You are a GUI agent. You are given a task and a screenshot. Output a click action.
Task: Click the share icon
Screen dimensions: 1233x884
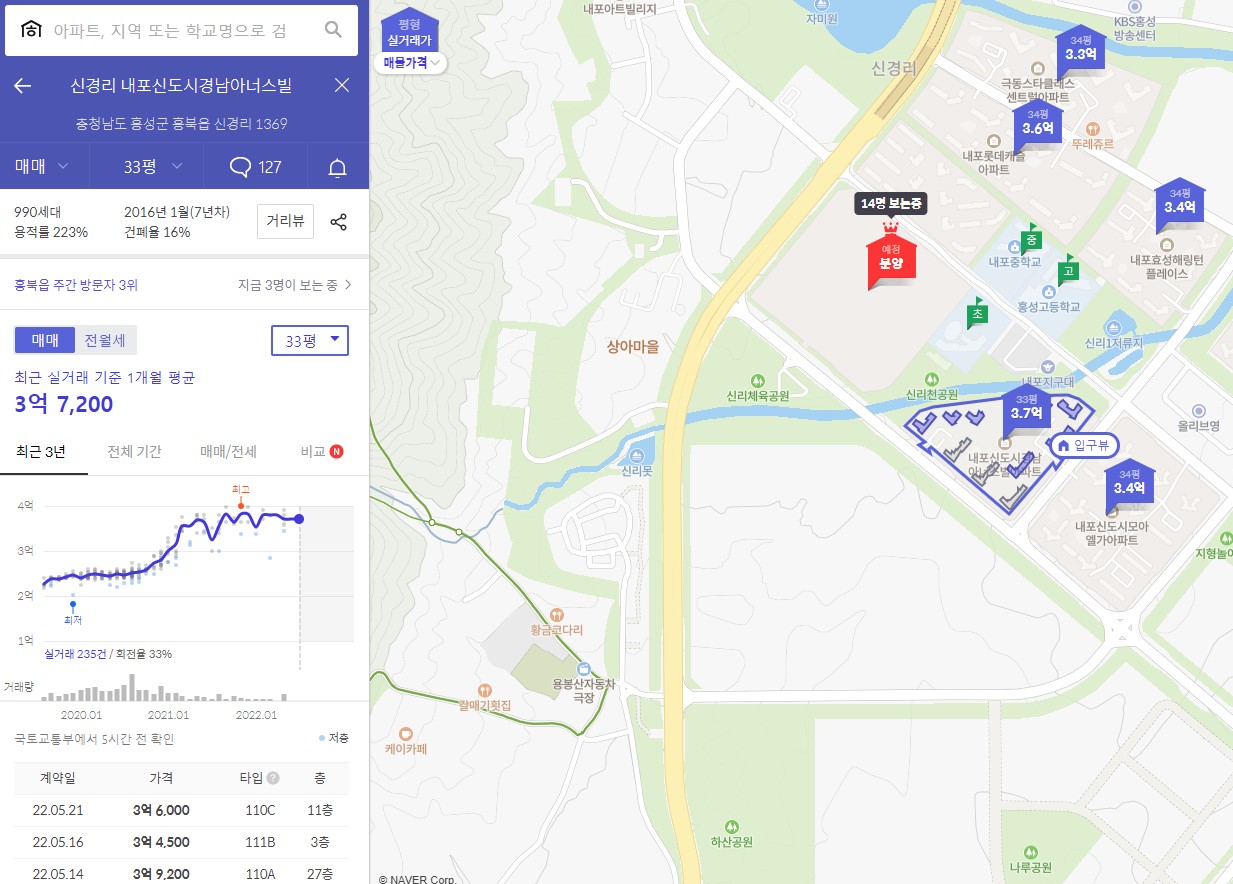point(339,222)
